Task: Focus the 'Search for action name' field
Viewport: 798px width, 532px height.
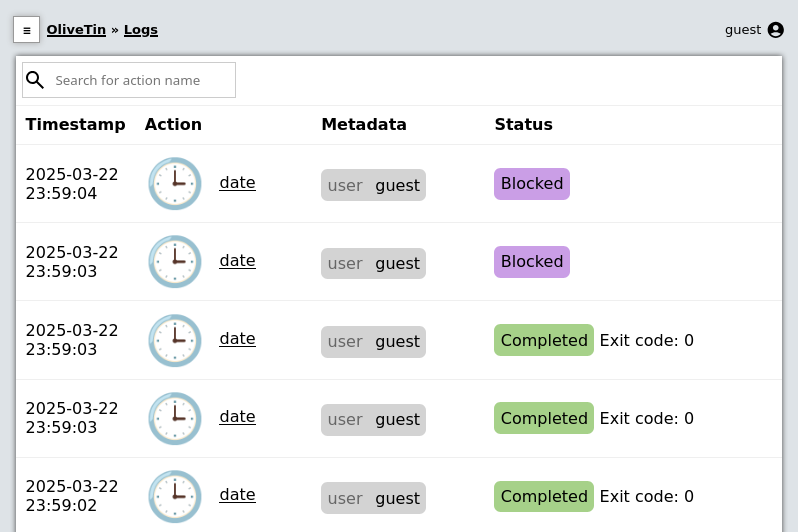Action: 140,80
